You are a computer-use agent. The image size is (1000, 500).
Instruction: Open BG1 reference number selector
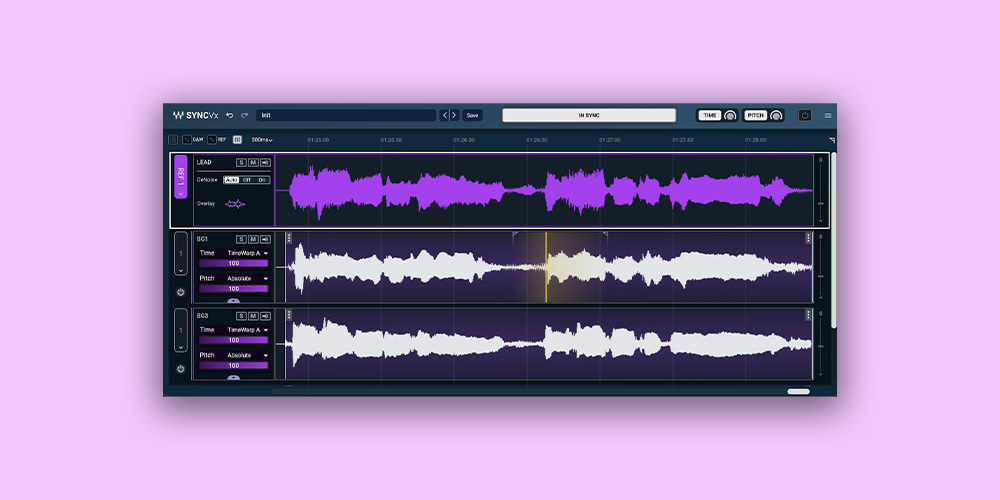point(180,254)
